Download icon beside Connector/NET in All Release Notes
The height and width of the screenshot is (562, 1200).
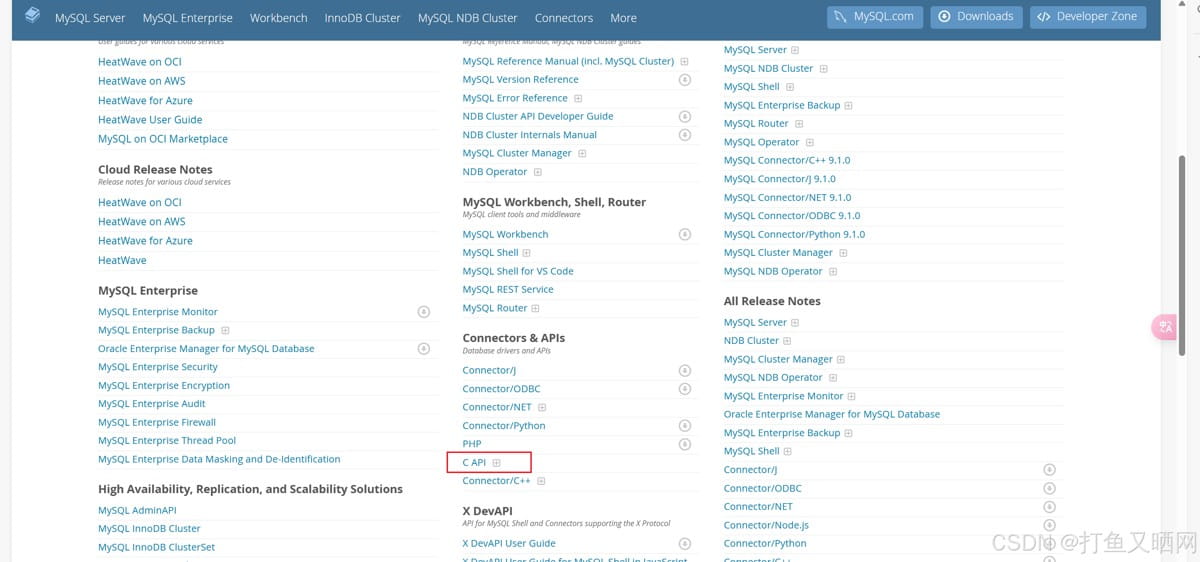pos(1049,507)
